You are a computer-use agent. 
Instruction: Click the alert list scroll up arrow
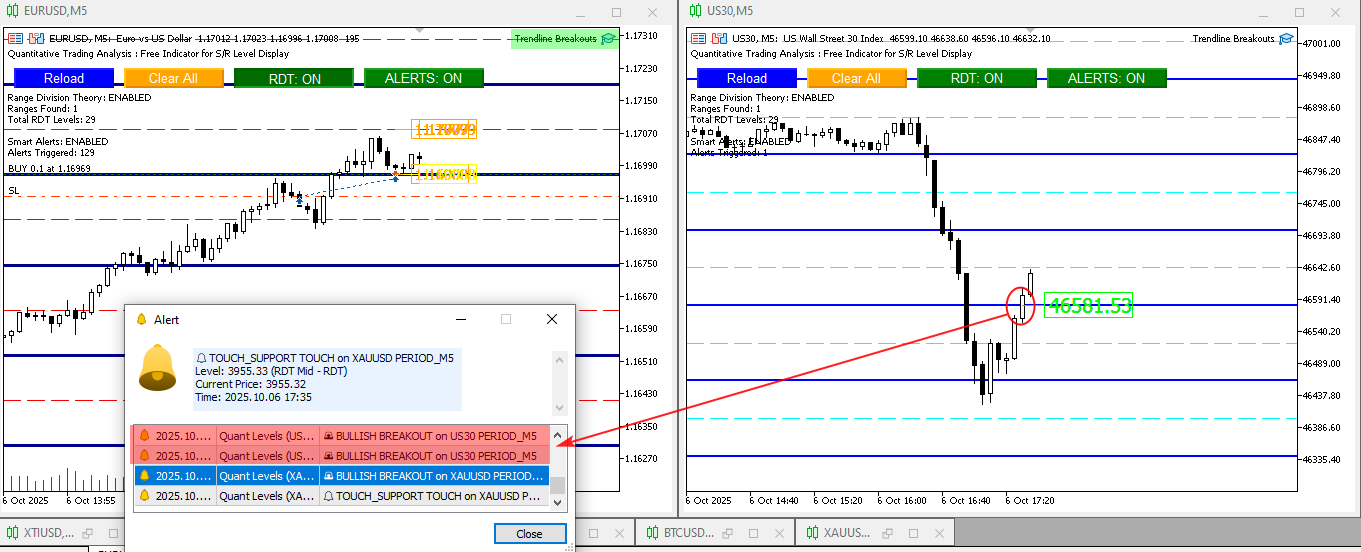(558, 435)
